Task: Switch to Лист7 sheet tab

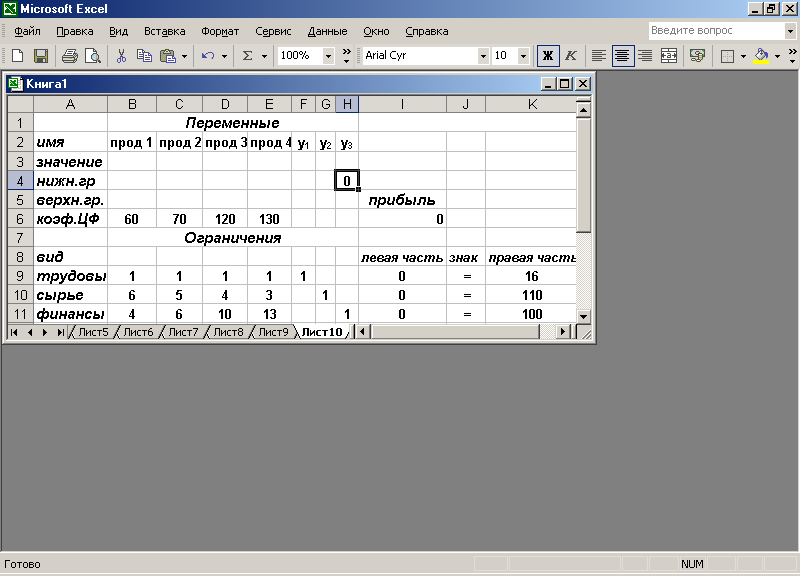Action: click(x=183, y=333)
